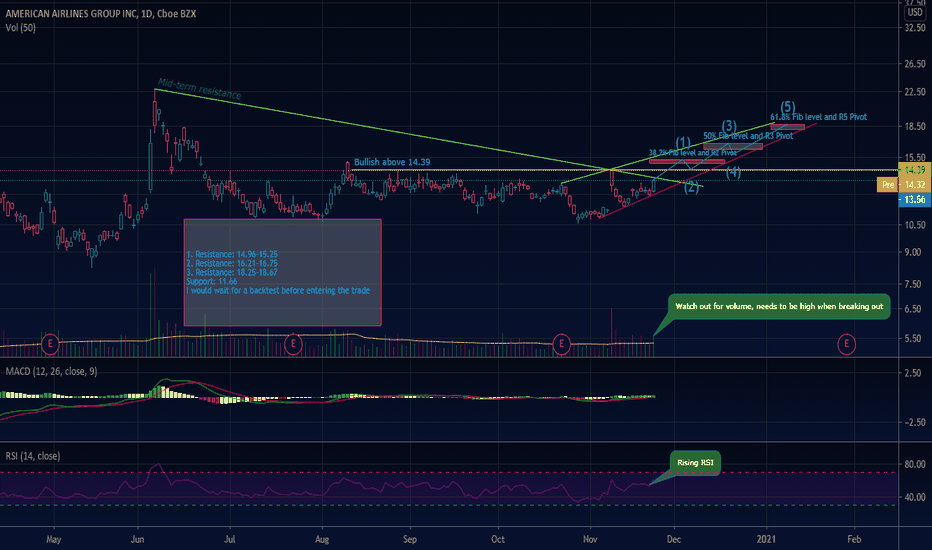Select the Elliott wave (2) label
The image size is (932, 550).
click(x=691, y=187)
